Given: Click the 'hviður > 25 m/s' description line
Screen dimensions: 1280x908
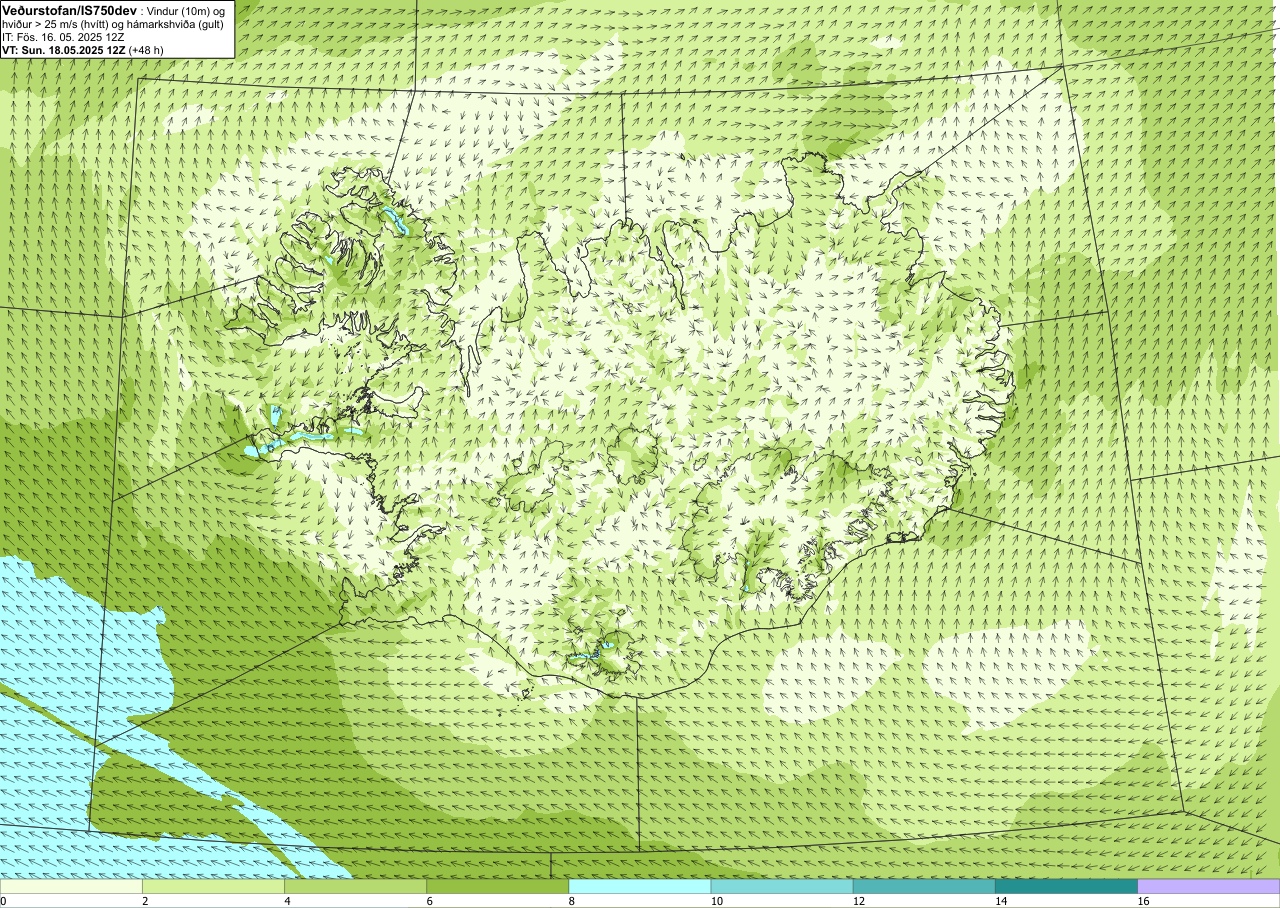Looking at the screenshot, I should (x=113, y=23).
